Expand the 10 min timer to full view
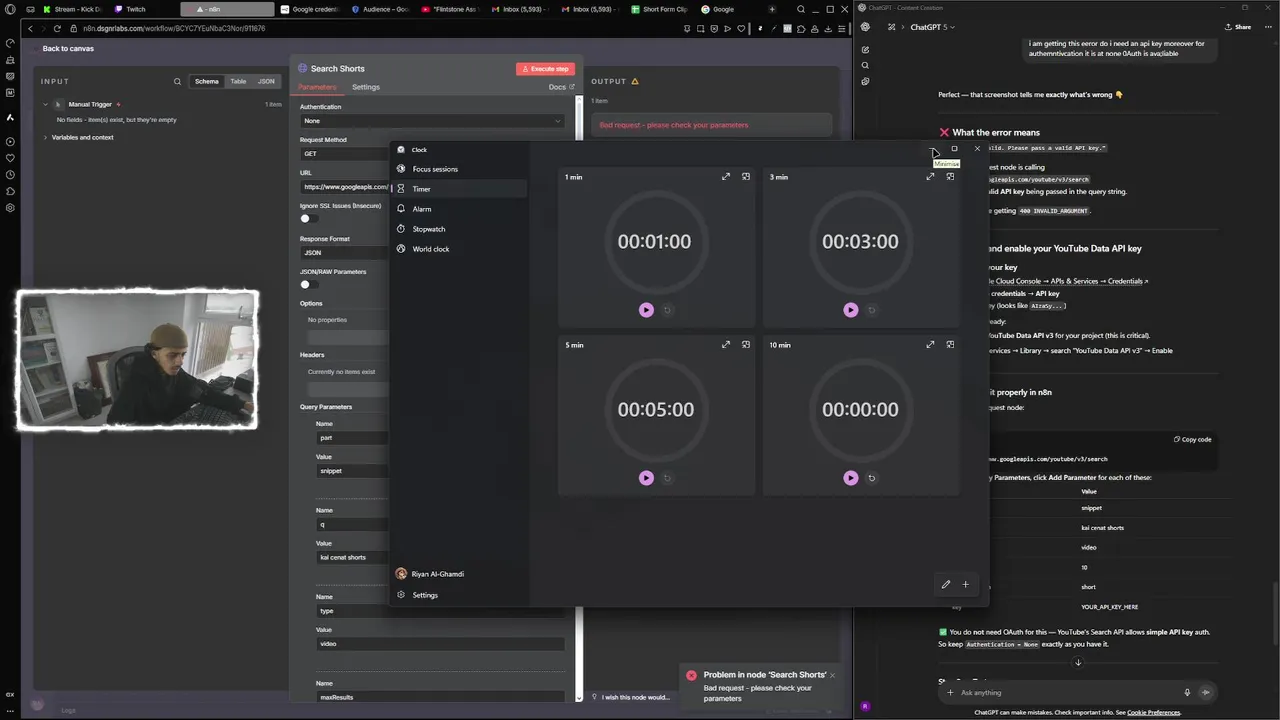This screenshot has width=1280, height=720. click(930, 345)
